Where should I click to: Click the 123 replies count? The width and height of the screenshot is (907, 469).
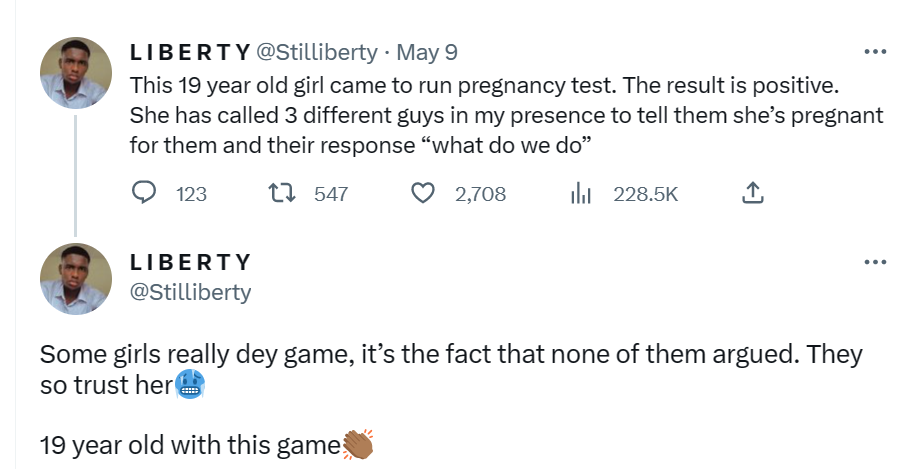pos(191,194)
